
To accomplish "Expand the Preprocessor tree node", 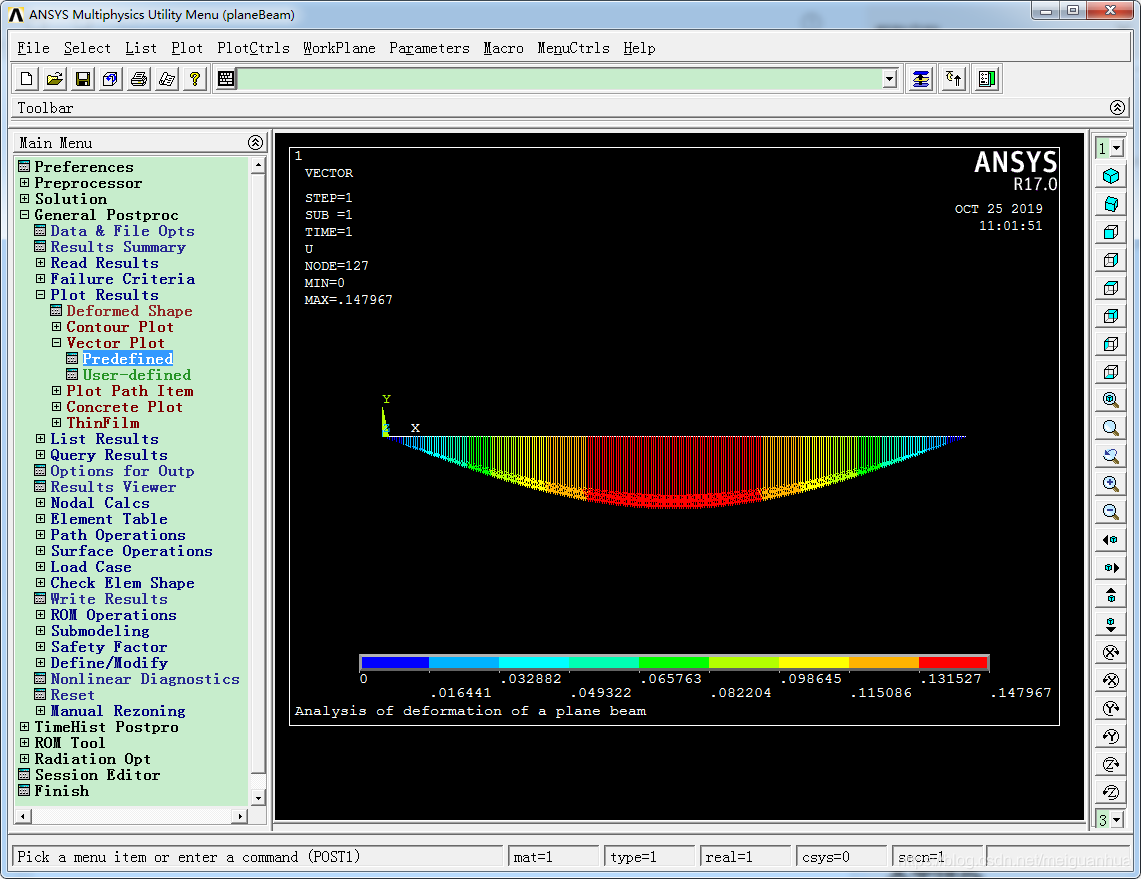I will click(25, 183).
